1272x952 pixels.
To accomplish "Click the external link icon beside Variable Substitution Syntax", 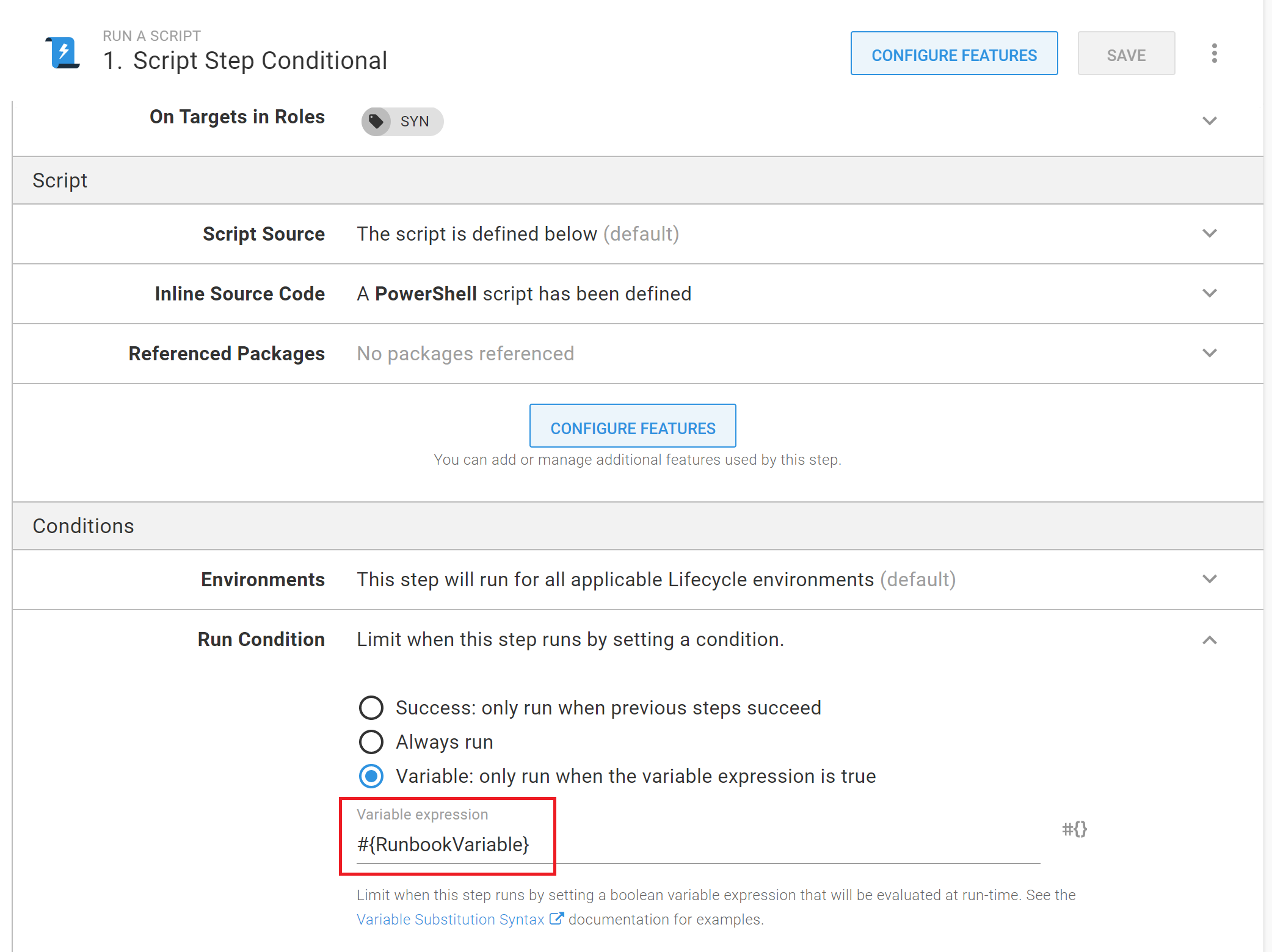I will [556, 918].
